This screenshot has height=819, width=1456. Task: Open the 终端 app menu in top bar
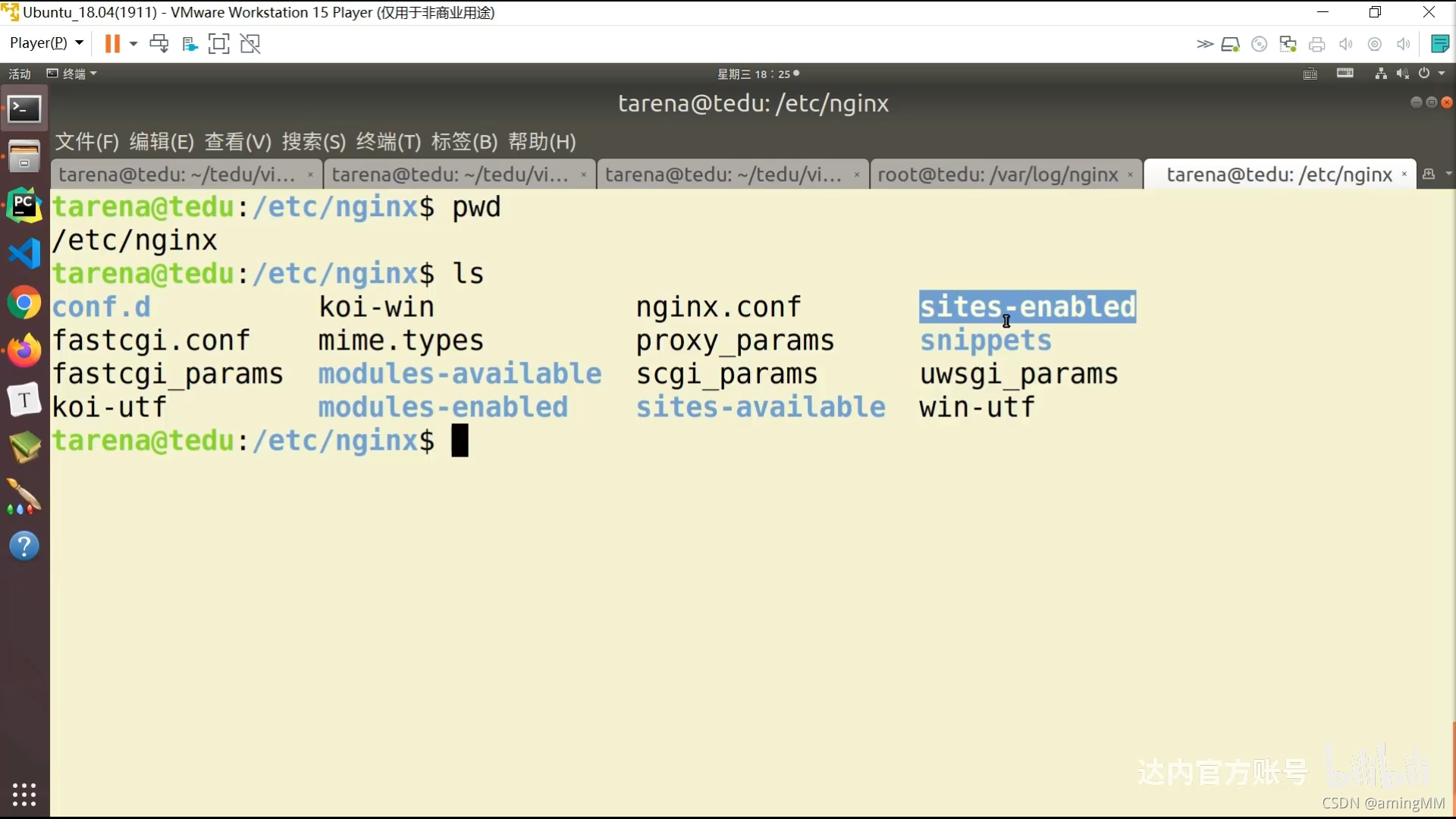coord(73,74)
